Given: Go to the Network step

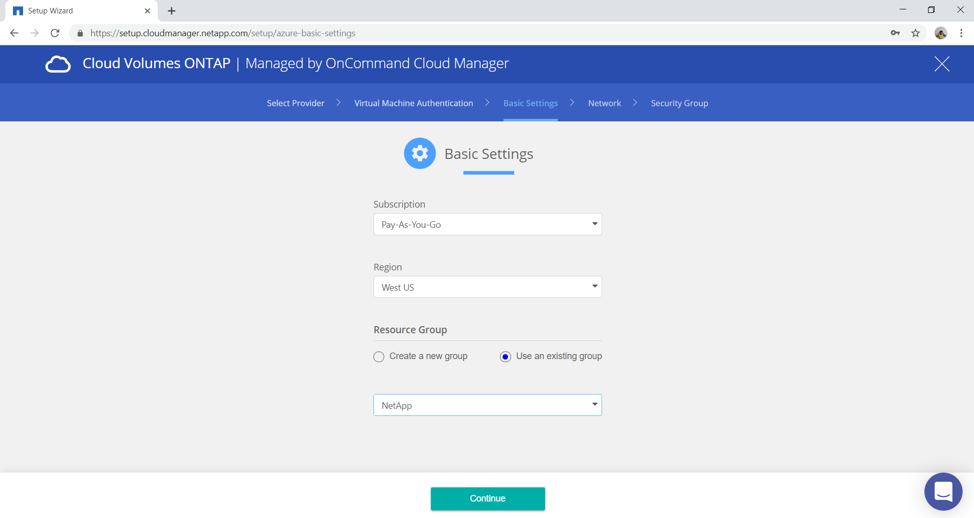Looking at the screenshot, I should click(604, 103).
